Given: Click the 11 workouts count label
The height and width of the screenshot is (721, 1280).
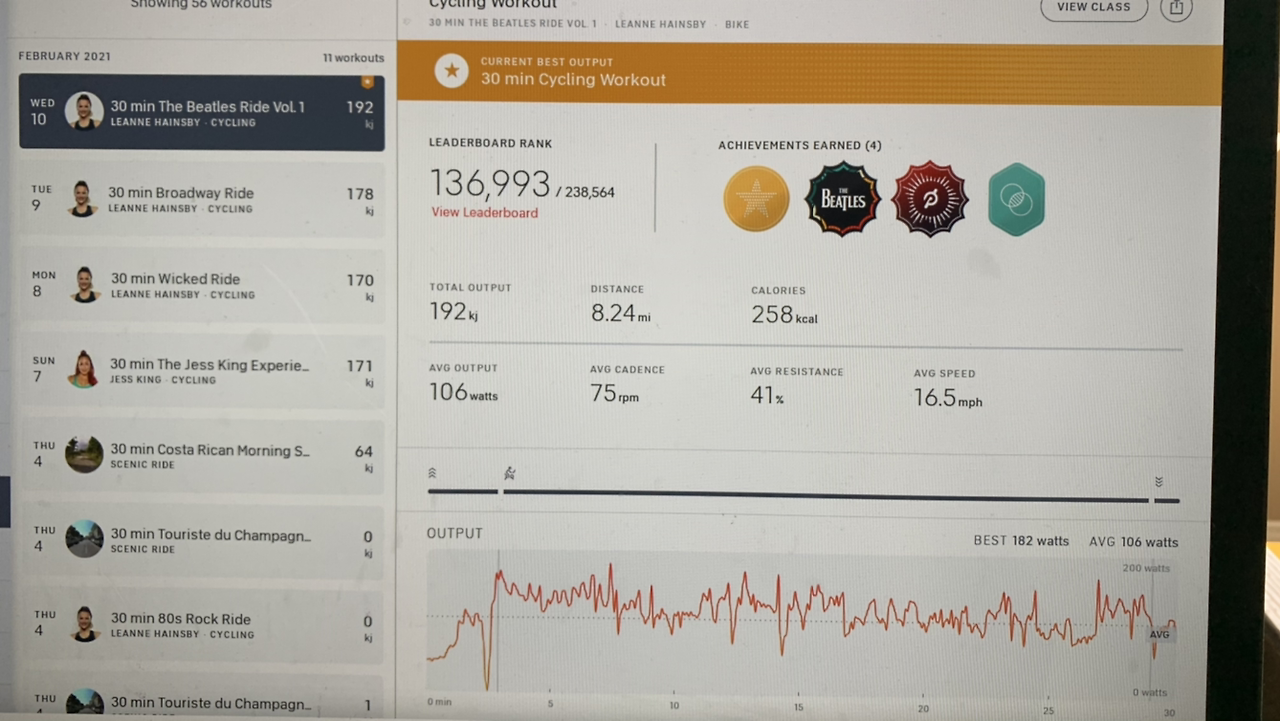Looking at the screenshot, I should (353, 58).
